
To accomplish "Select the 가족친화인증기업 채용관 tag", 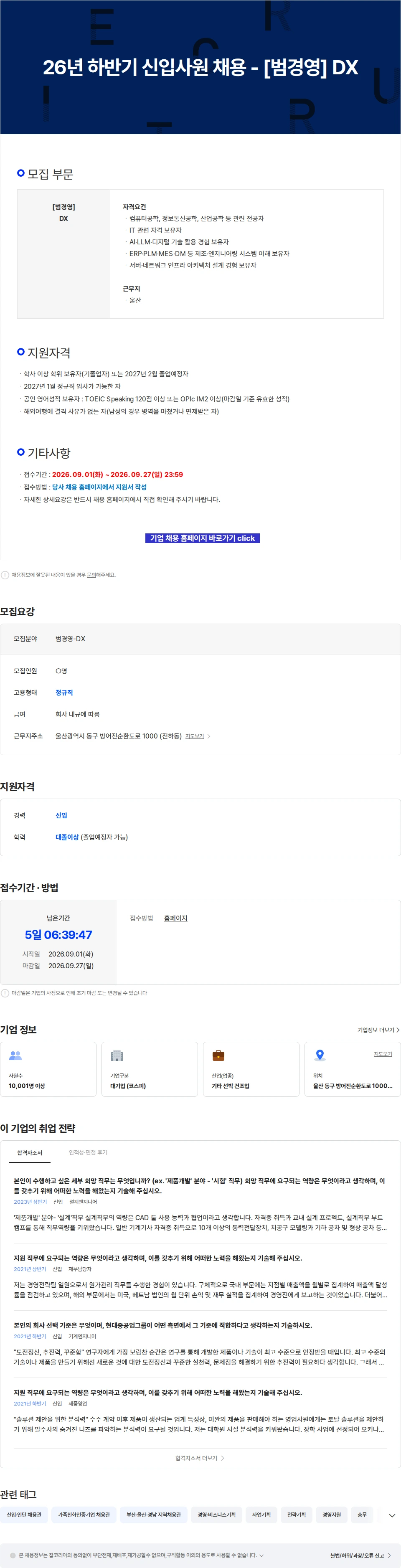I will coord(84,1515).
